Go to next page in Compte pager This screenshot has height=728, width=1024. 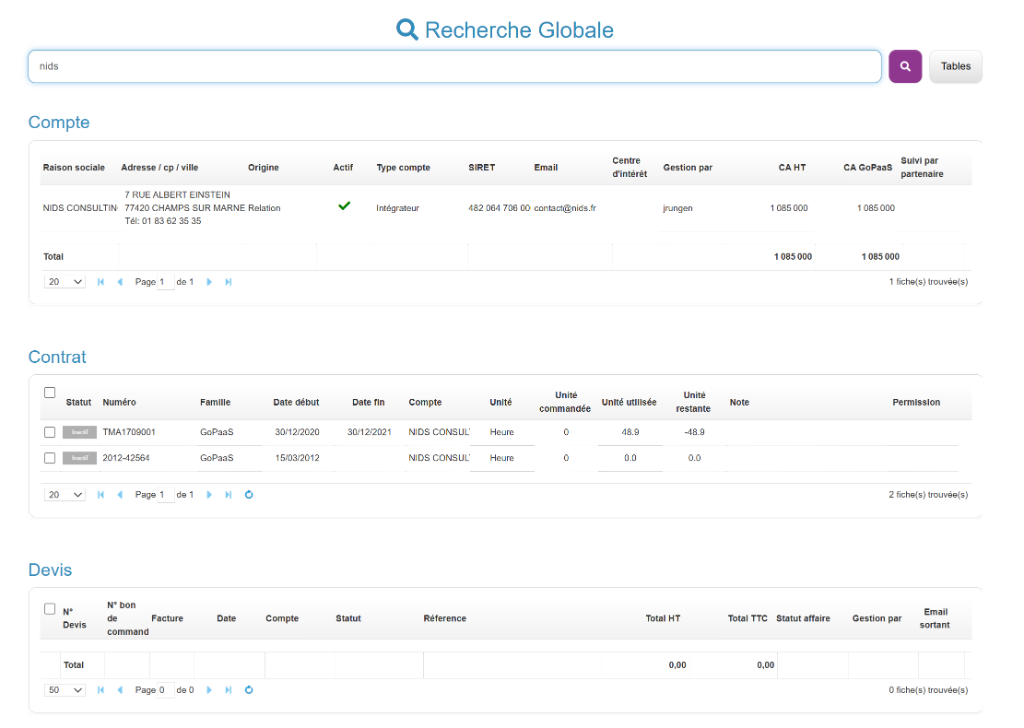210,282
